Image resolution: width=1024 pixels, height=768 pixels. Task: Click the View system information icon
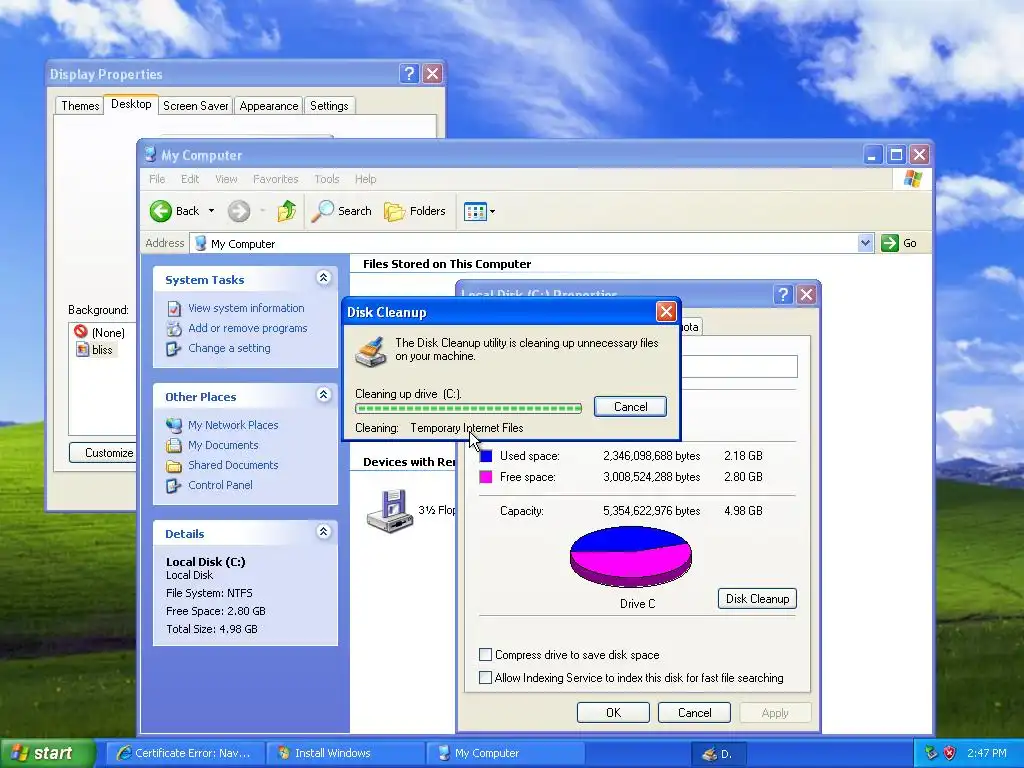pyautogui.click(x=174, y=308)
